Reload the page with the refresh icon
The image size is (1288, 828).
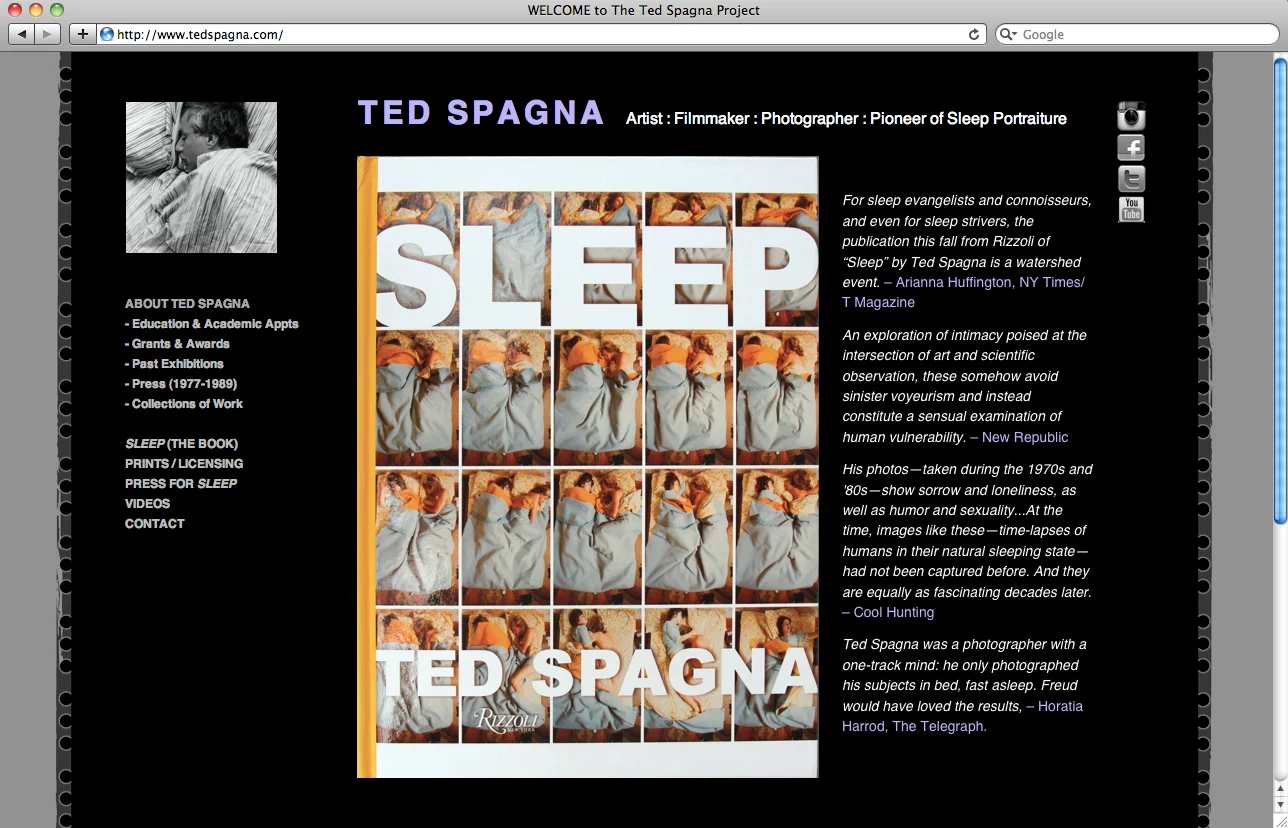[974, 34]
